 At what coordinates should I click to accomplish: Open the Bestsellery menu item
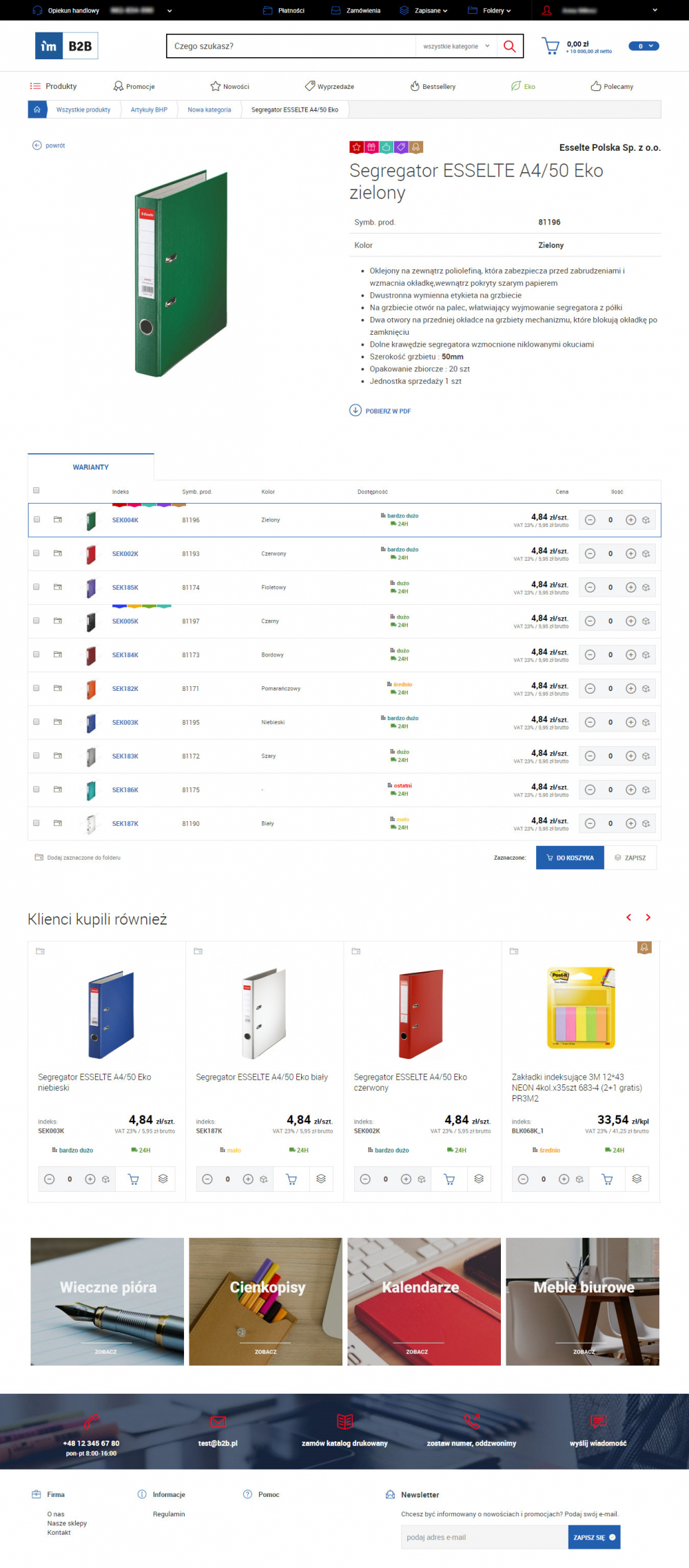(x=433, y=86)
